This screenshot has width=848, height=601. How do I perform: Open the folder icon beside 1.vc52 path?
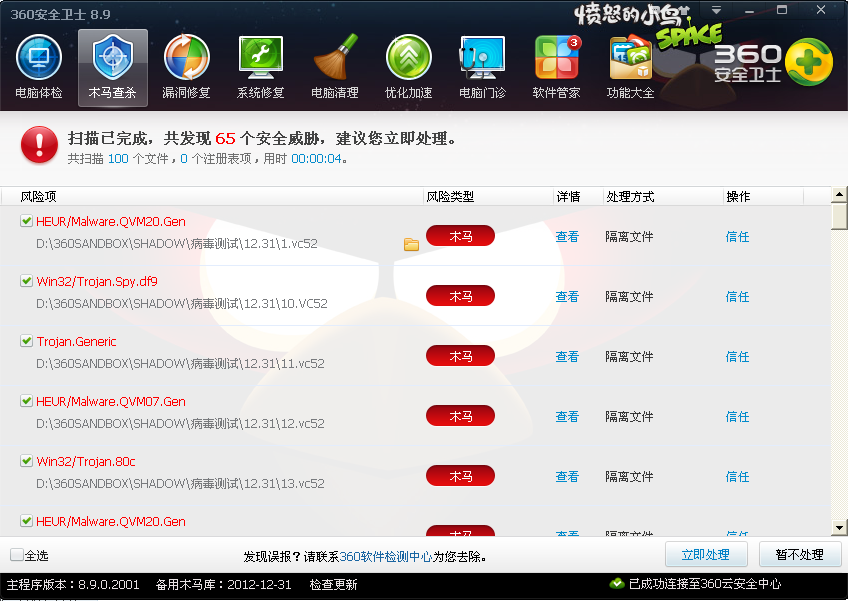tap(411, 245)
